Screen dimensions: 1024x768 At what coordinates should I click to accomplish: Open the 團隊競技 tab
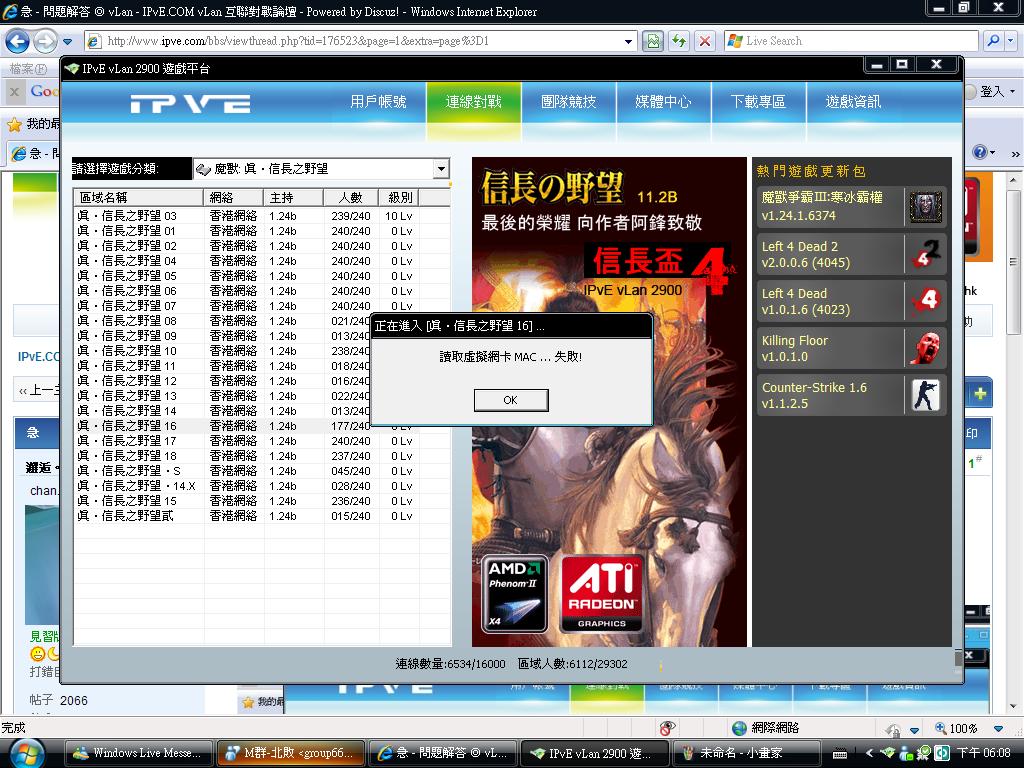coord(568,102)
